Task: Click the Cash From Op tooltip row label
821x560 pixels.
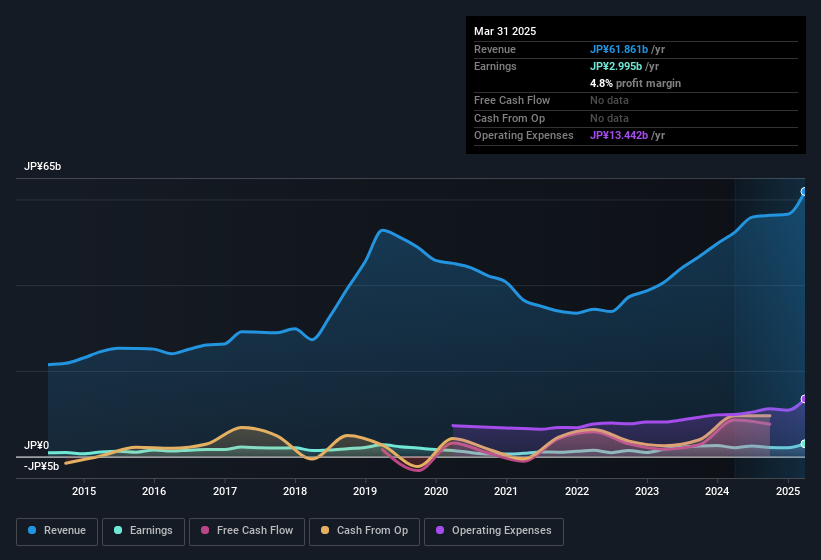Action: 509,118
